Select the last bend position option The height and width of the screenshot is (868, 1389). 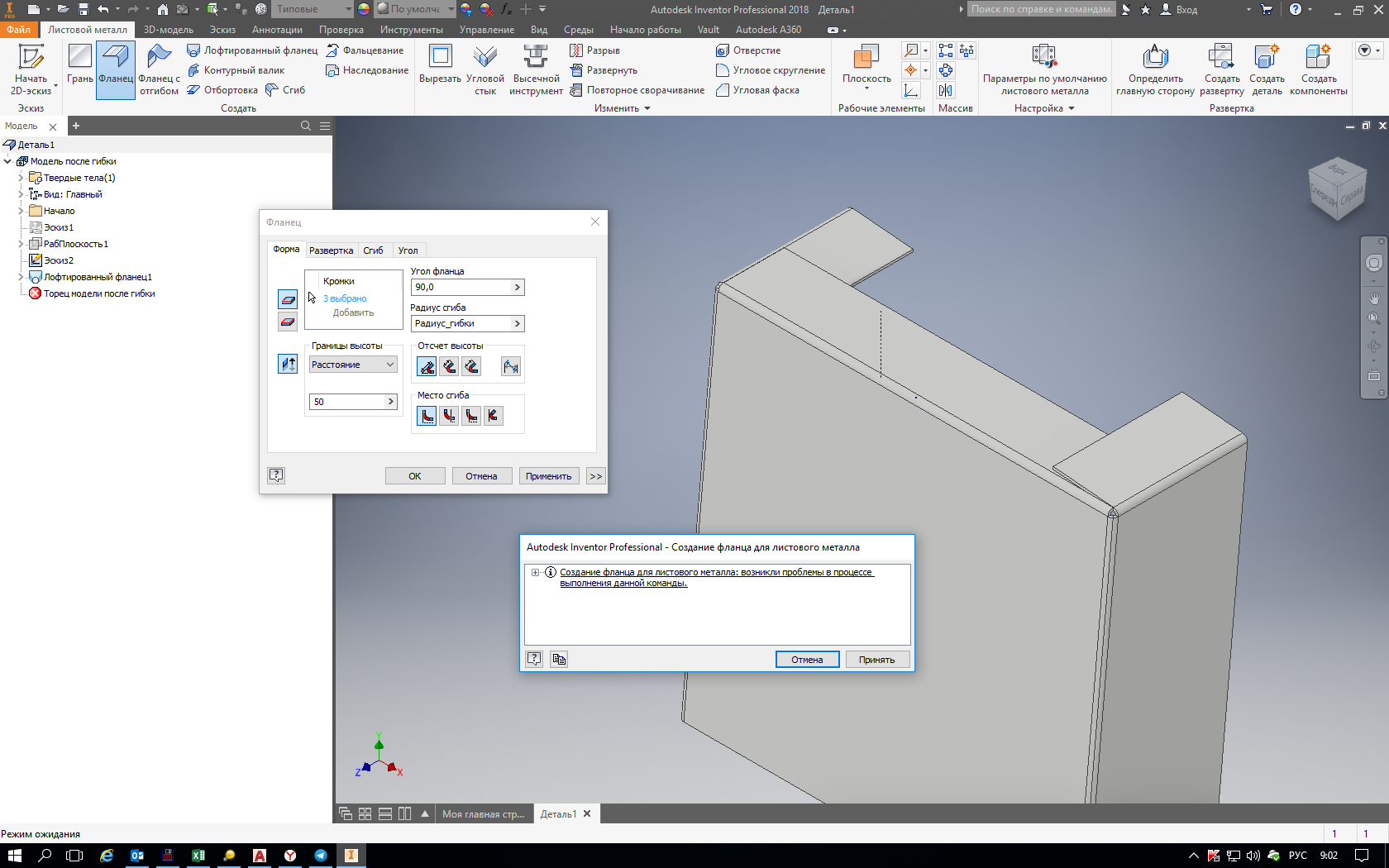tap(494, 416)
